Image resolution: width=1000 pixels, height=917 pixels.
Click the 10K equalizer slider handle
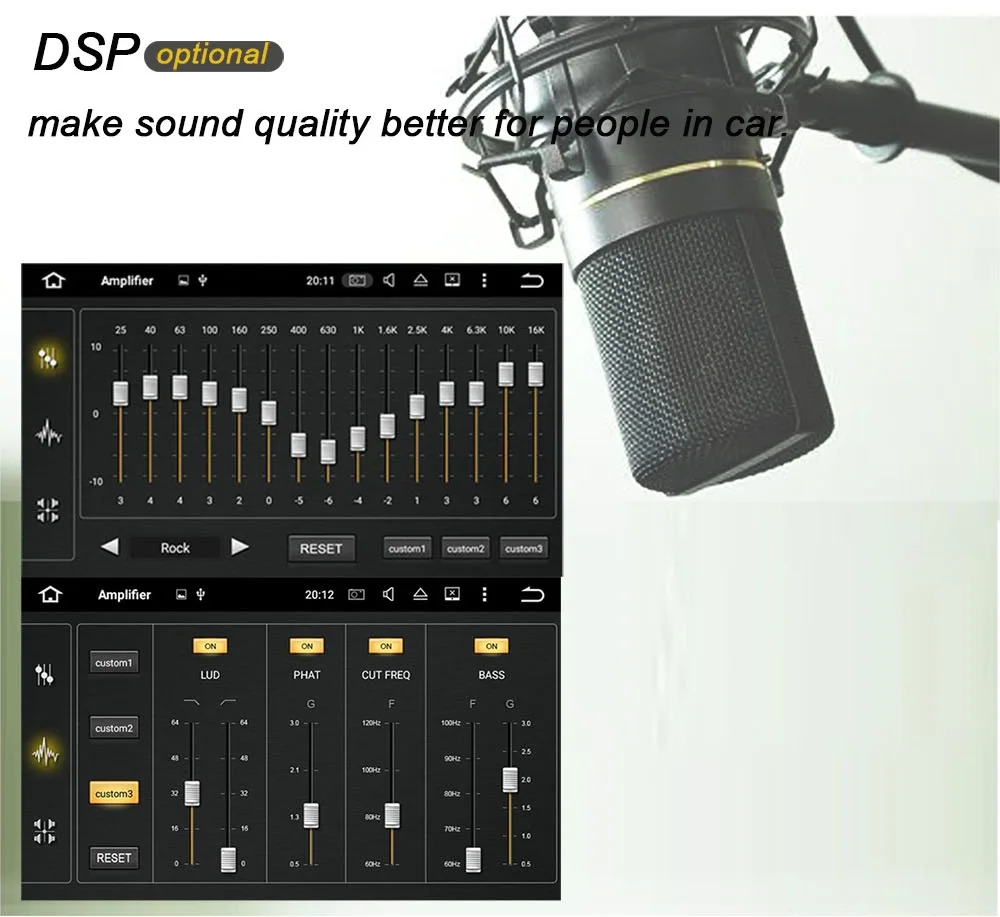pos(506,374)
